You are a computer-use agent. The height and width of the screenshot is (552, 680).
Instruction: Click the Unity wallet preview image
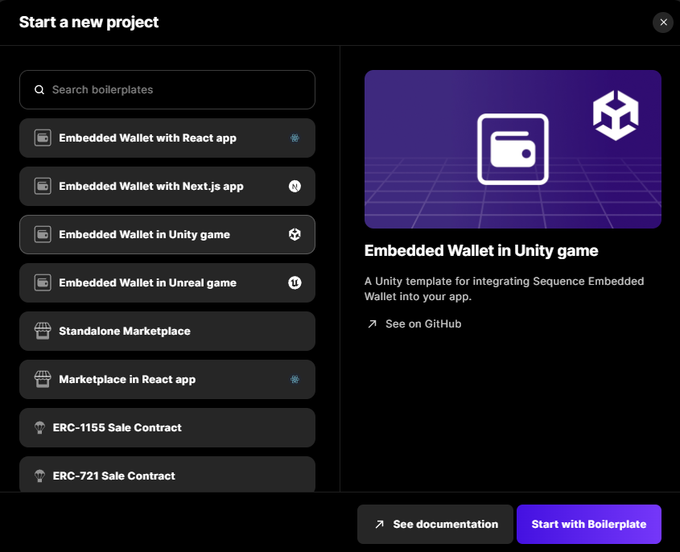(513, 149)
